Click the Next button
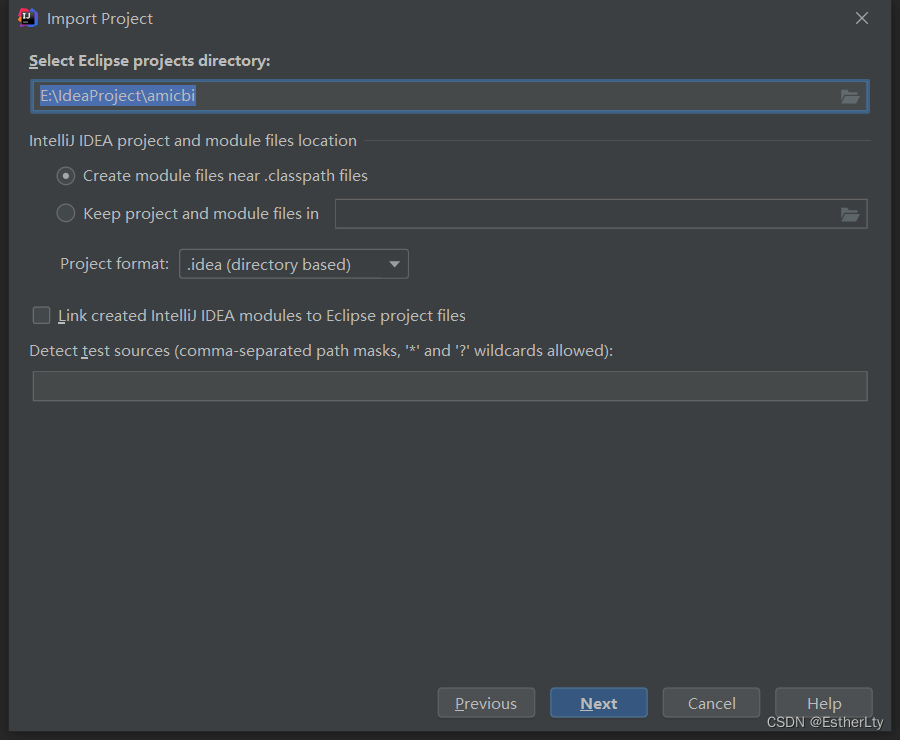This screenshot has height=740, width=900. (x=599, y=703)
